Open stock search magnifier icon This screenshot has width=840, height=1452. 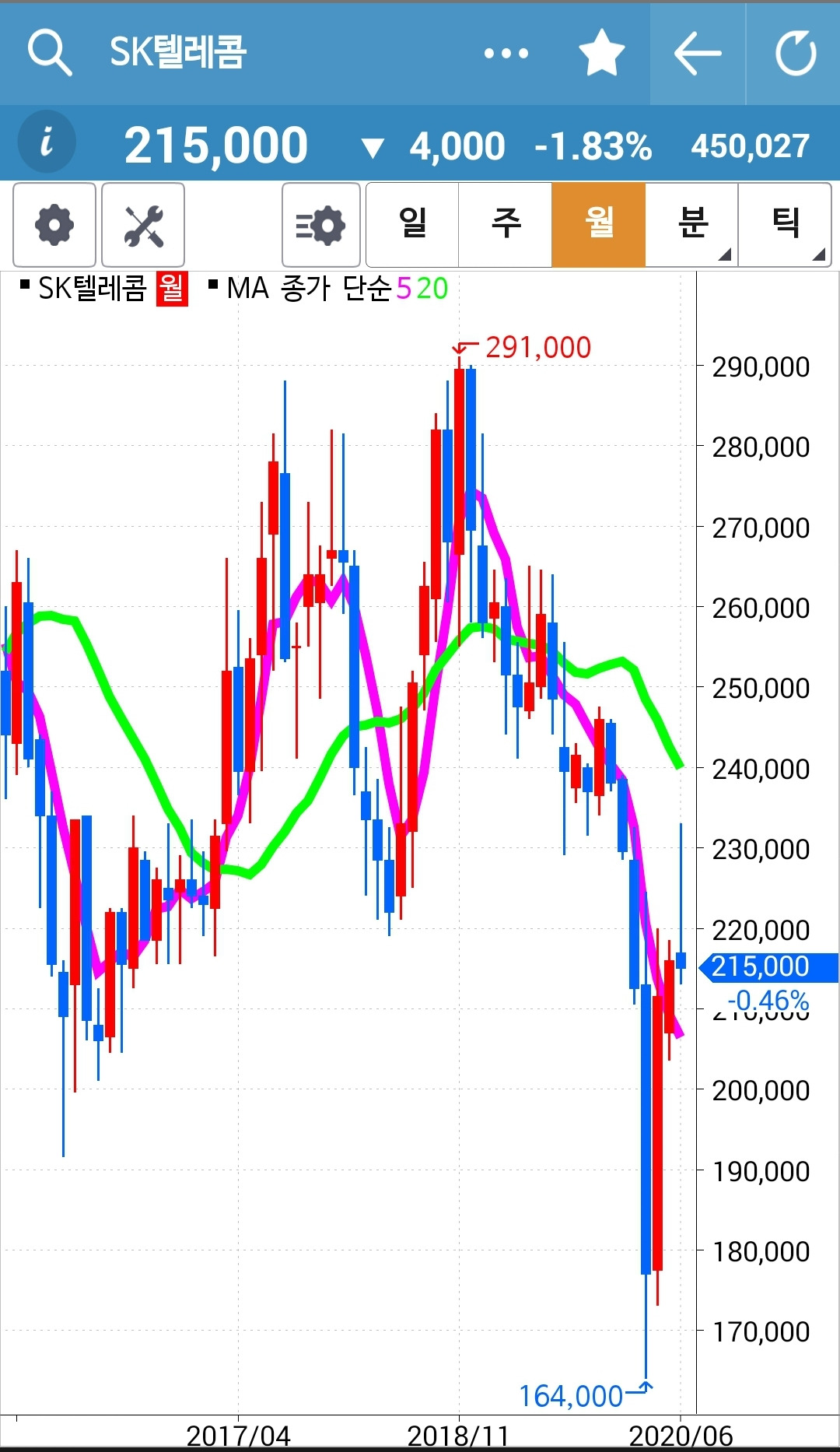tap(49, 53)
